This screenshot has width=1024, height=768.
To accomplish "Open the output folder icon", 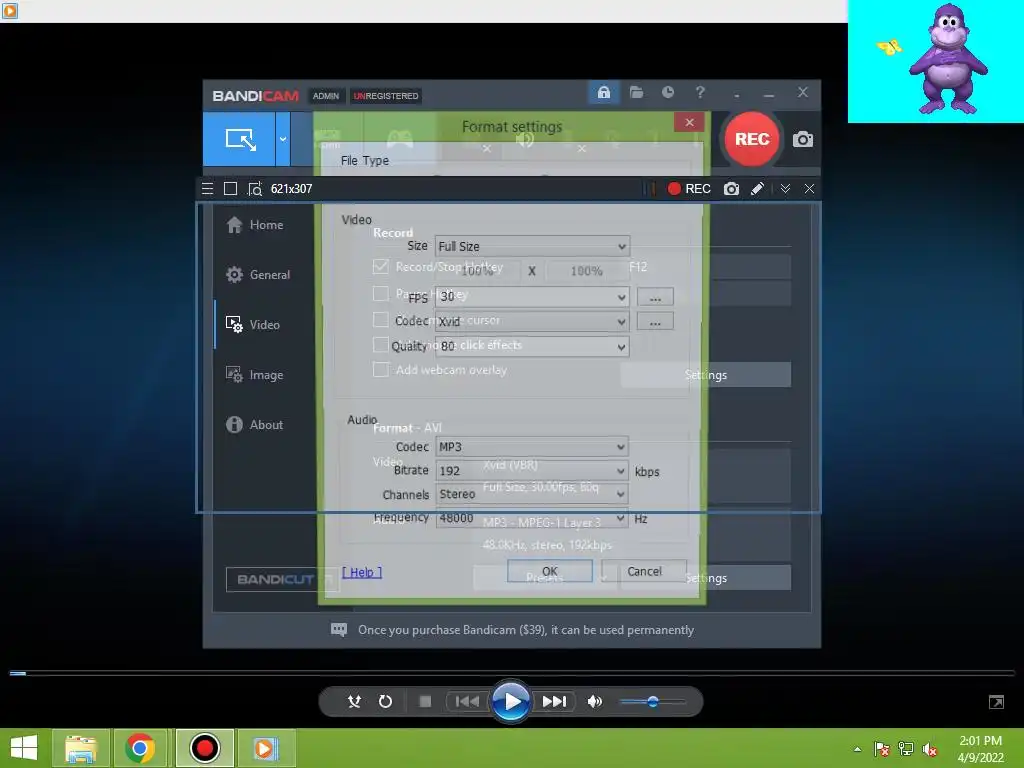I will (x=636, y=92).
